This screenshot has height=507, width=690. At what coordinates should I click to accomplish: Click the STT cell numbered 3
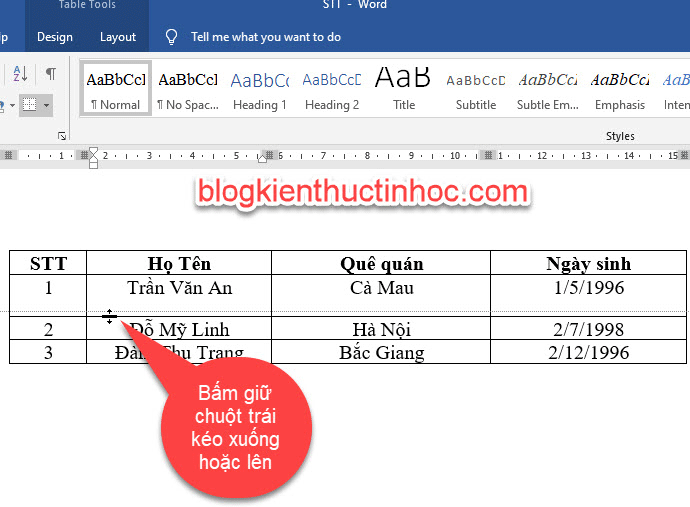[48, 352]
